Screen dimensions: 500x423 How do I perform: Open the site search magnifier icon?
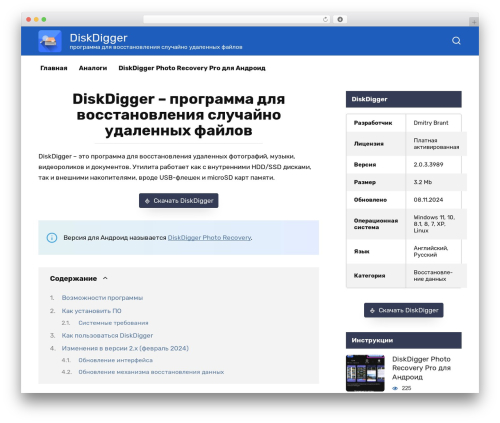tap(456, 41)
